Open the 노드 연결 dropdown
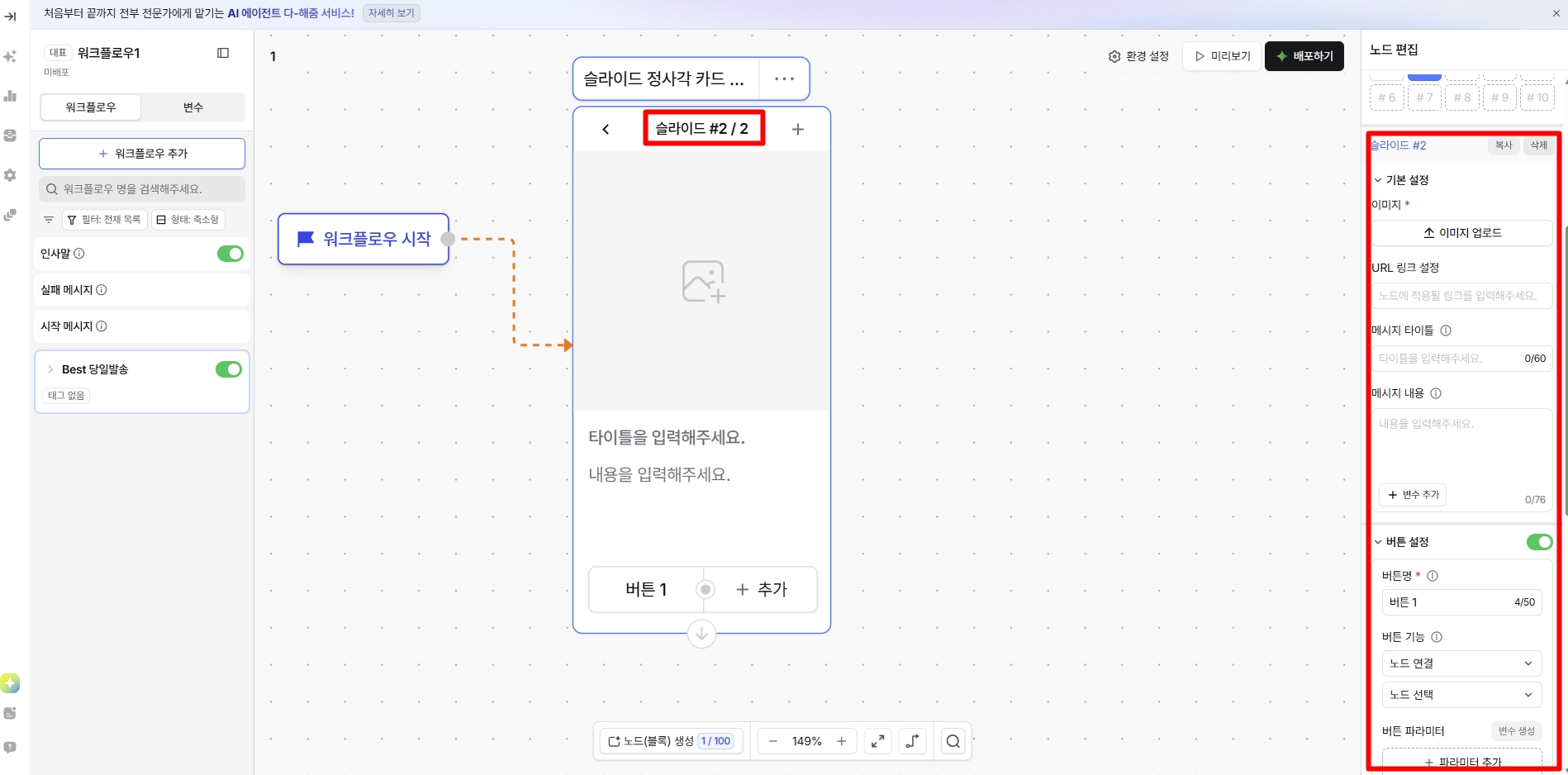Viewport: 1568px width, 775px height. [1461, 663]
